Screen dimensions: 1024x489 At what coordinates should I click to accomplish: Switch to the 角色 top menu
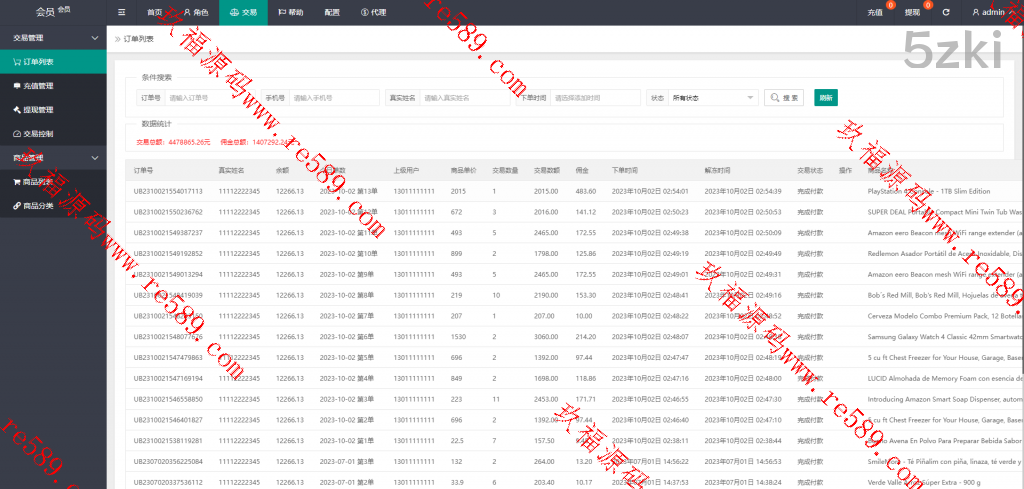196,12
